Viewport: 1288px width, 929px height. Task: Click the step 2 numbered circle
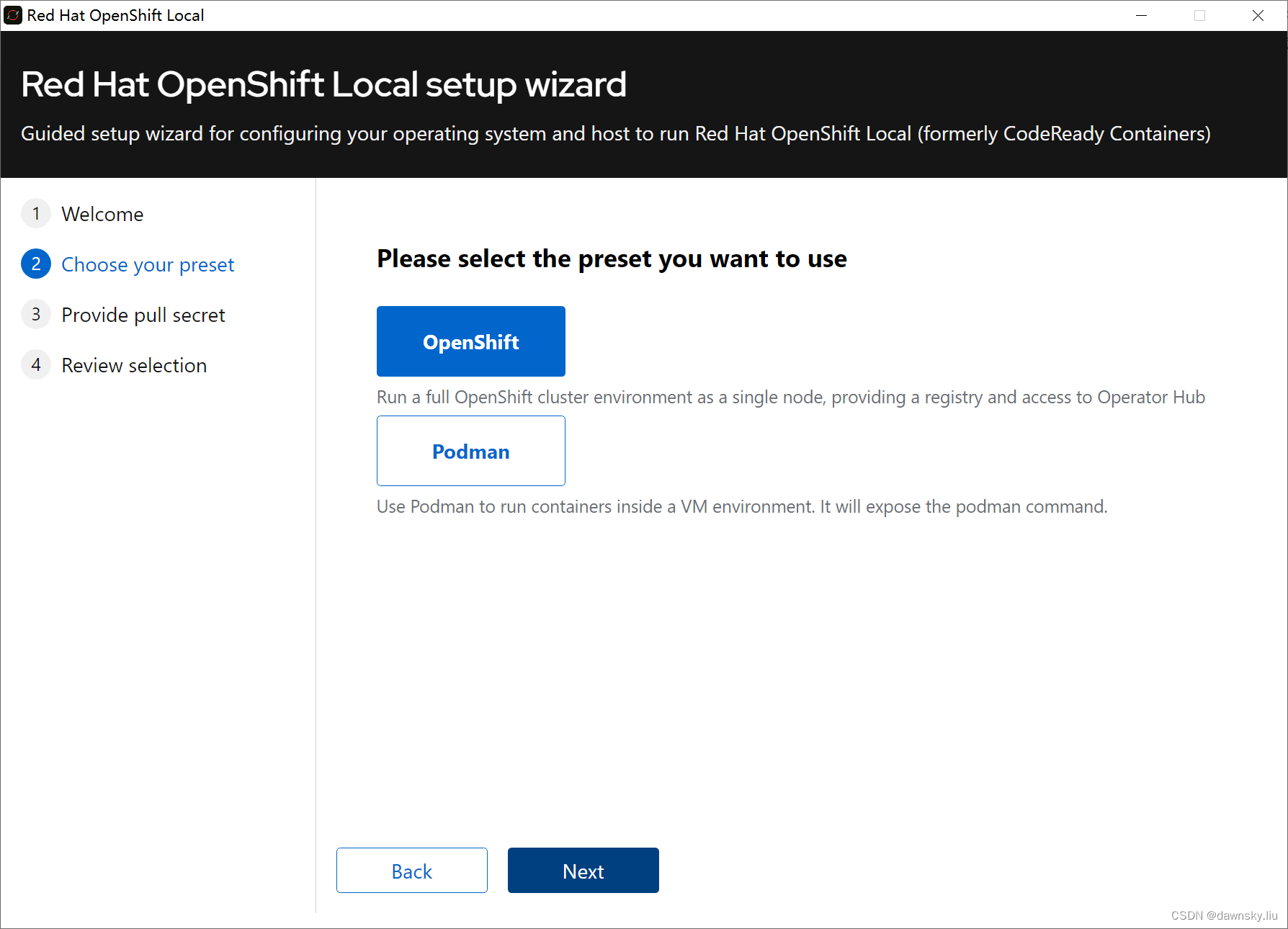[x=36, y=264]
